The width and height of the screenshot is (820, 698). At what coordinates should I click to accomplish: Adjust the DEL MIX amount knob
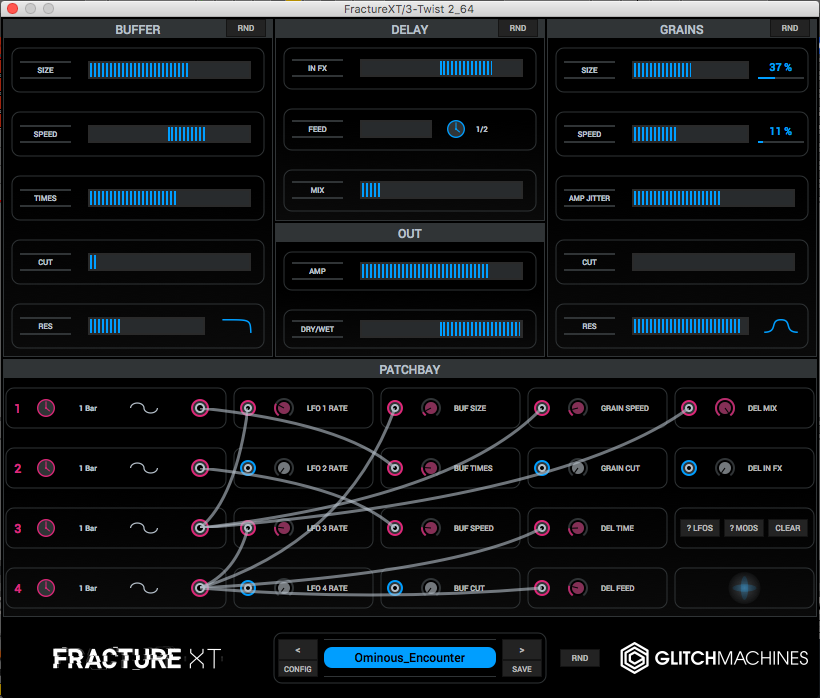pyautogui.click(x=725, y=408)
